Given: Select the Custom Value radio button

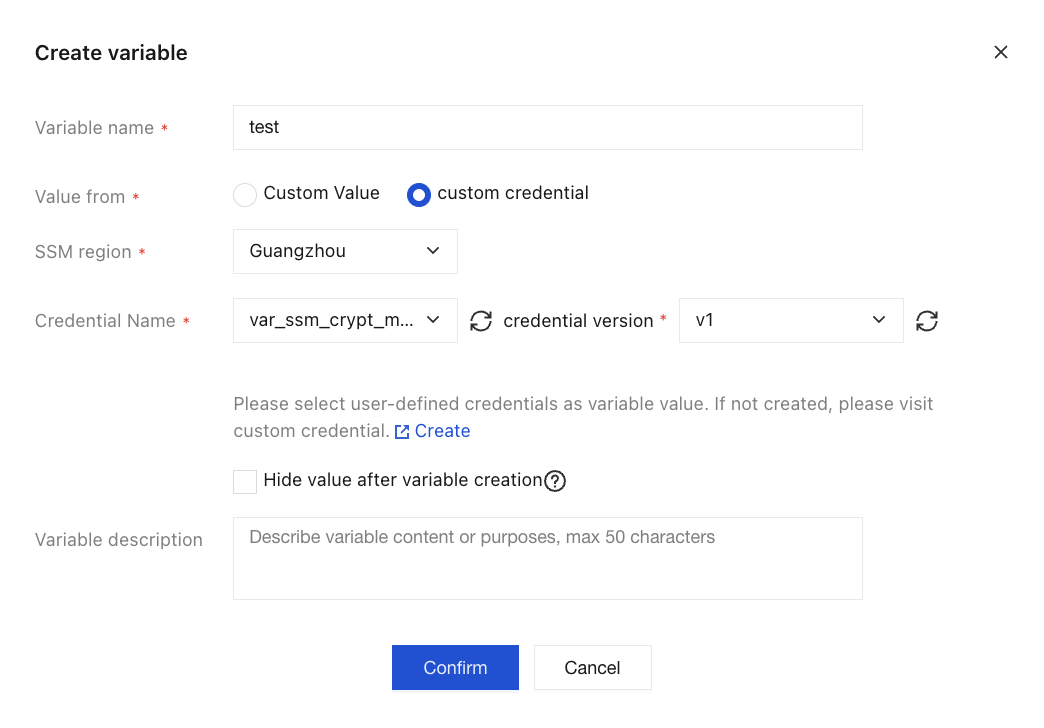Looking at the screenshot, I should pyautogui.click(x=245, y=194).
